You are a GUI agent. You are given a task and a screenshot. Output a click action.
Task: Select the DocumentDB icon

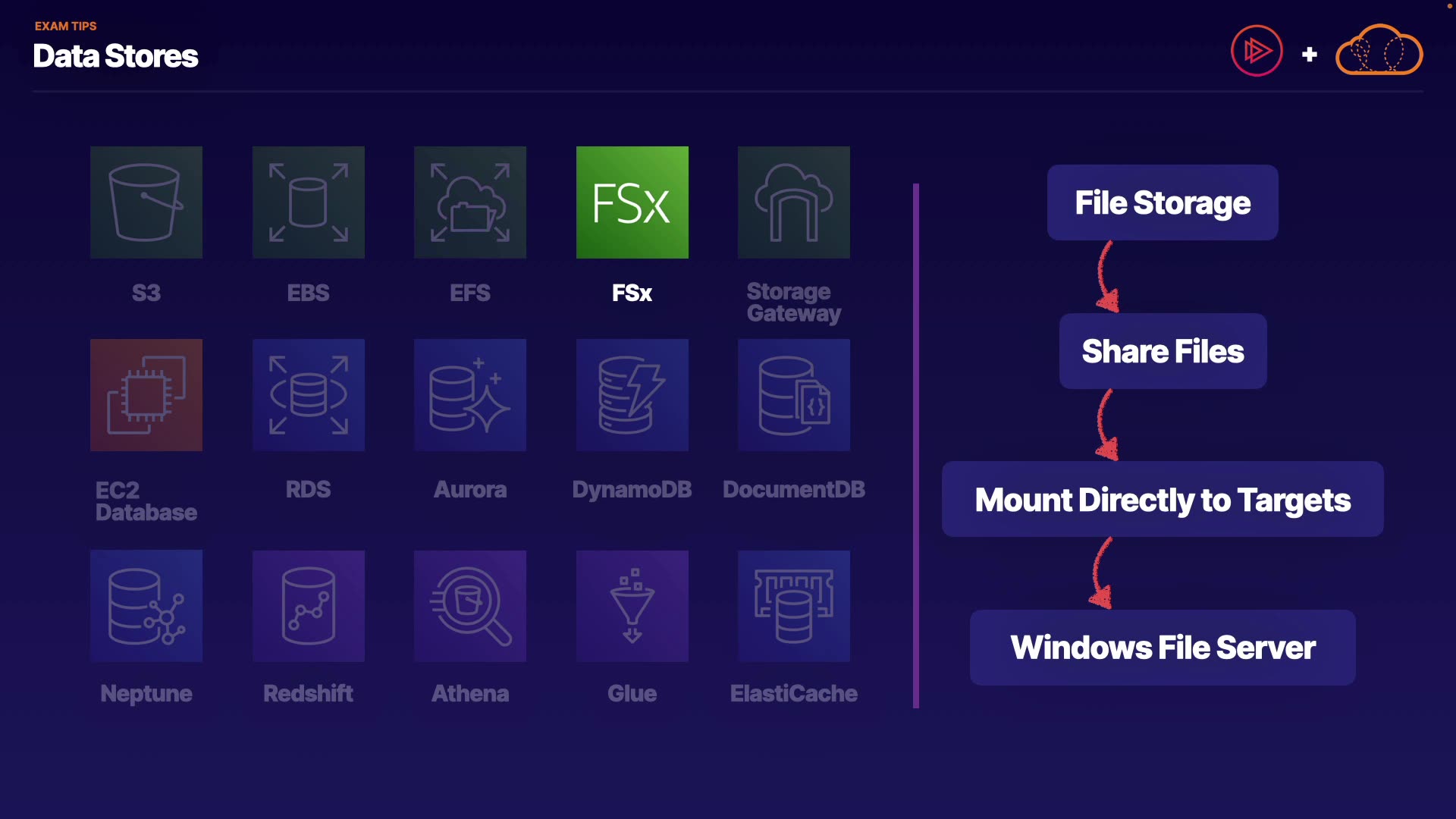coord(794,395)
